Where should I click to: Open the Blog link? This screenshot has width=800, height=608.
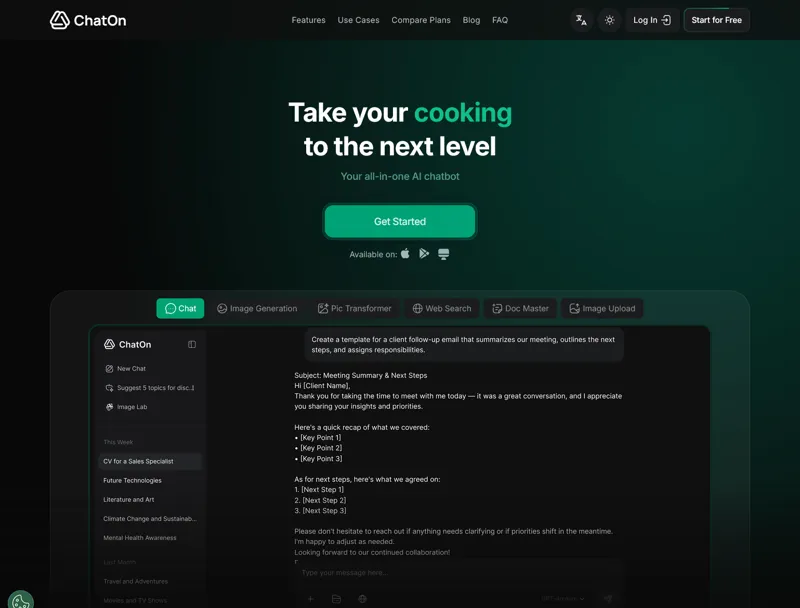pos(471,20)
